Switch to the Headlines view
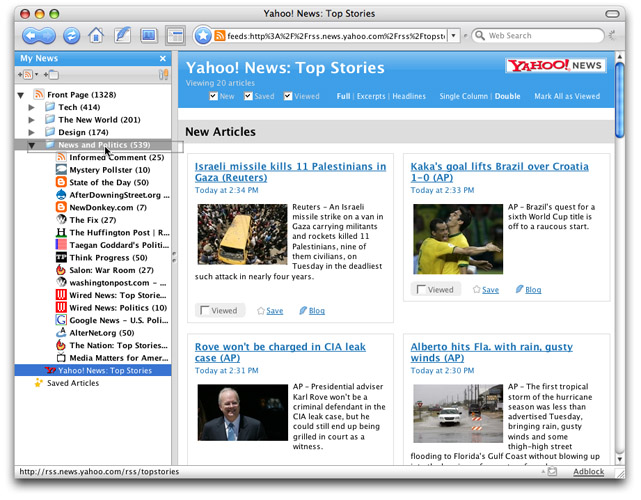 tap(408, 97)
